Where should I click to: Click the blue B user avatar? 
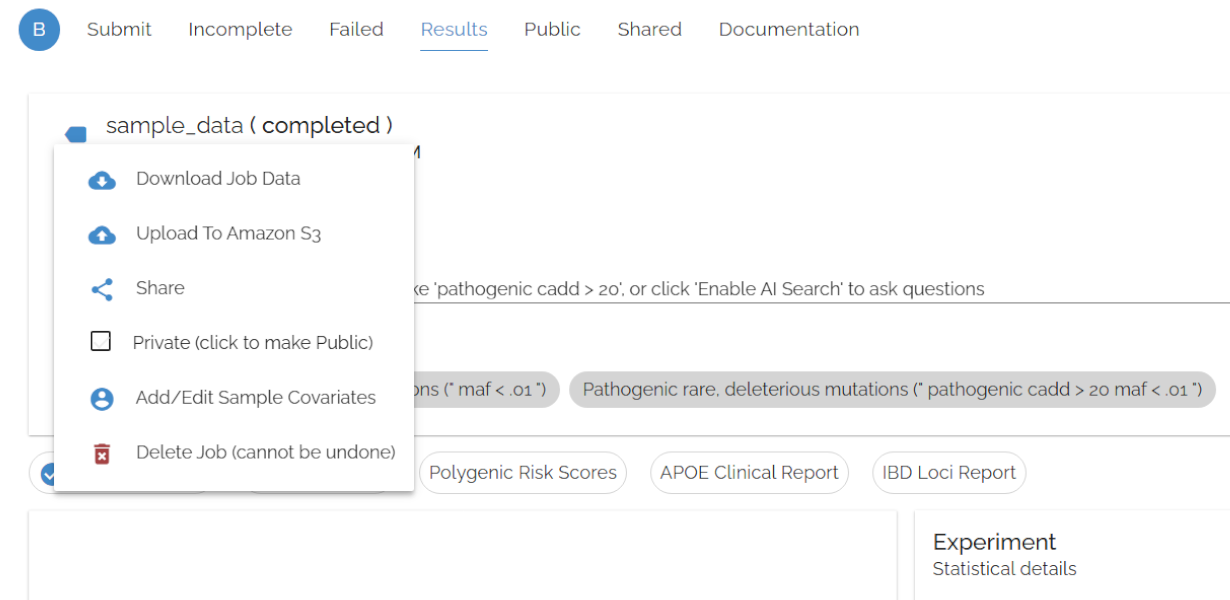(x=39, y=30)
